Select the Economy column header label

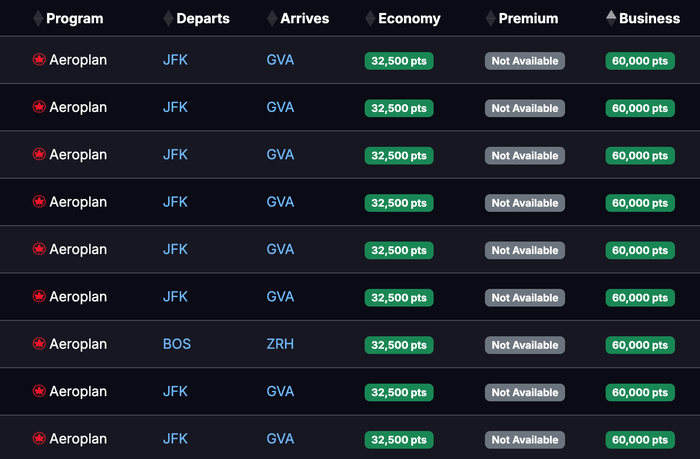click(x=409, y=18)
